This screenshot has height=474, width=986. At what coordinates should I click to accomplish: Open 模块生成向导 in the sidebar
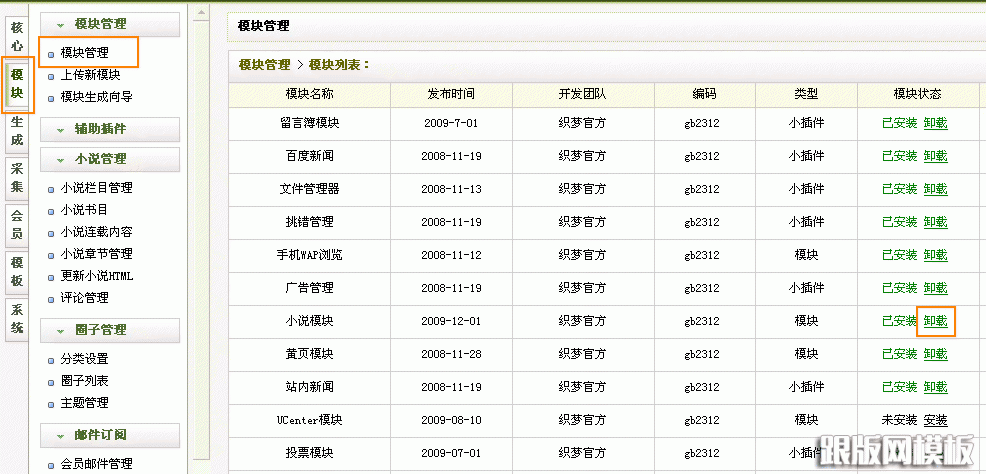[x=96, y=97]
